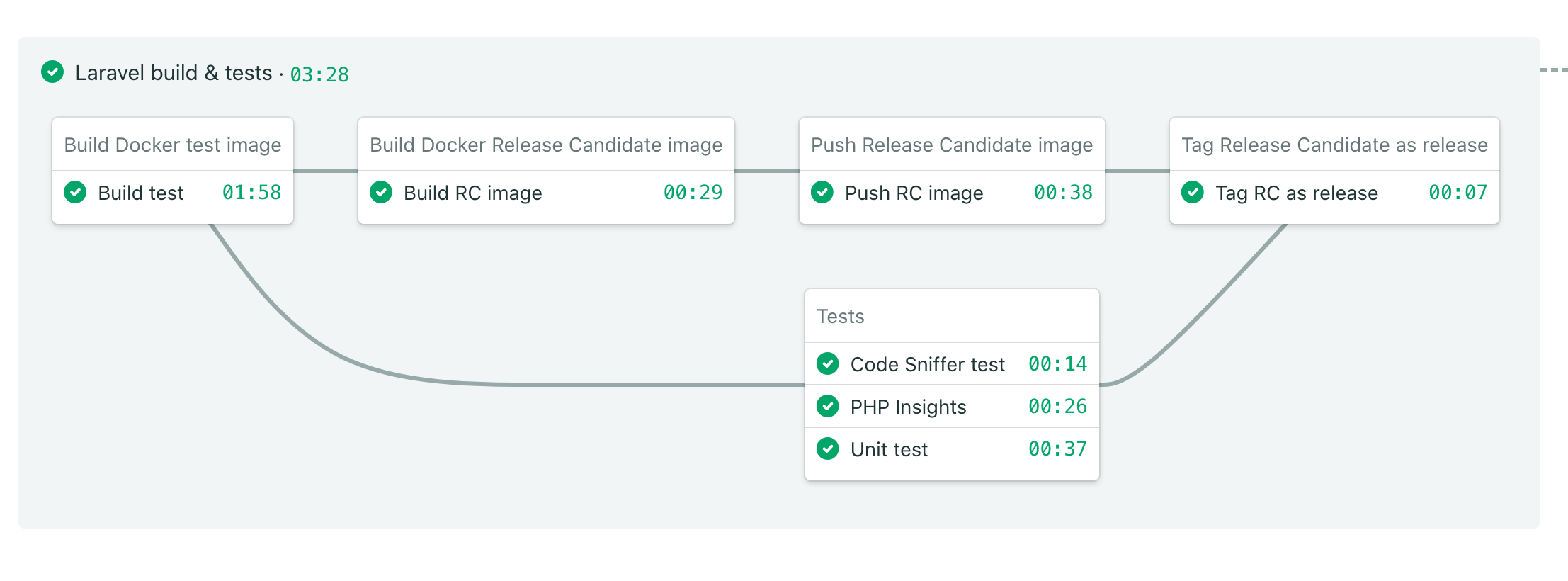Screen dimensions: 1568x581
Task: Click the Build Docker Release Candidate image header
Action: pyautogui.click(x=545, y=145)
